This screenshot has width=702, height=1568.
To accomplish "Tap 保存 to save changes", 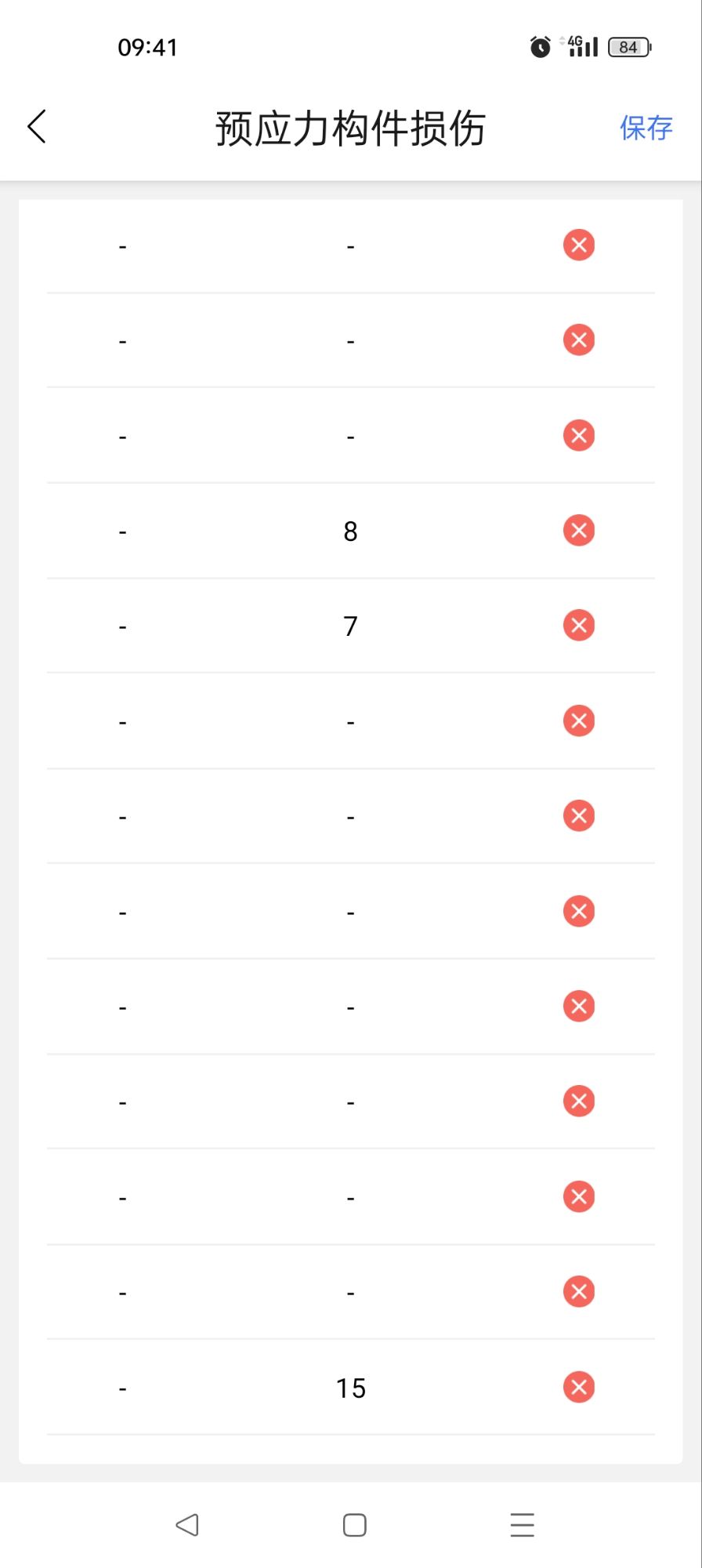I will point(646,128).
